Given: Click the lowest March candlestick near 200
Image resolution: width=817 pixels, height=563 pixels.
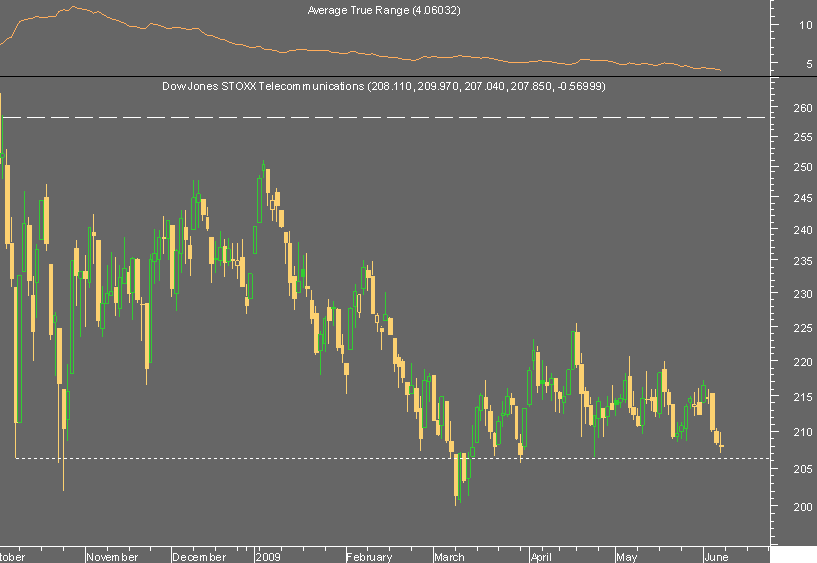Looking at the screenshot, I should click(456, 474).
